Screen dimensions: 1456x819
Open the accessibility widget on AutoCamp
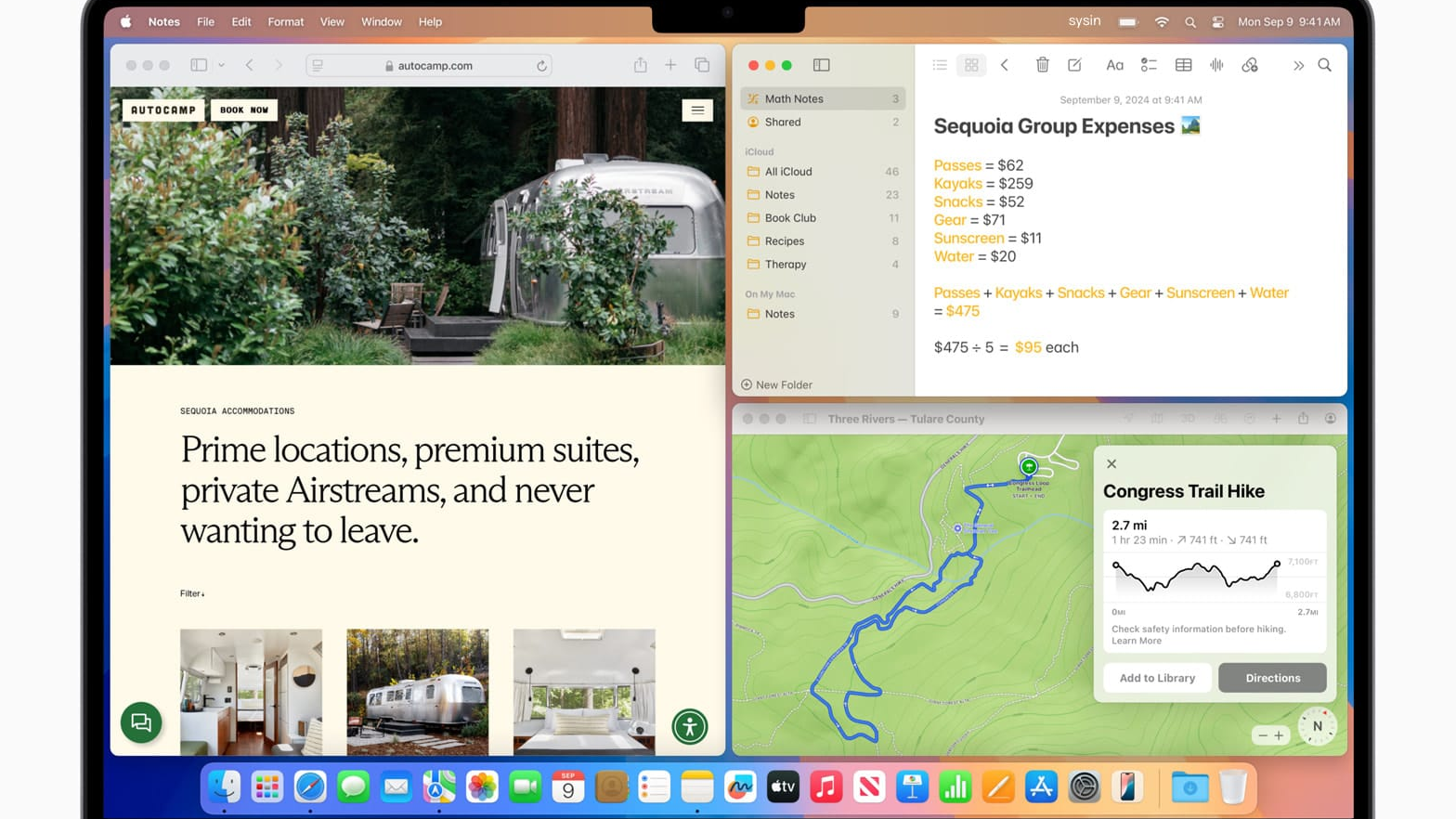click(x=690, y=727)
